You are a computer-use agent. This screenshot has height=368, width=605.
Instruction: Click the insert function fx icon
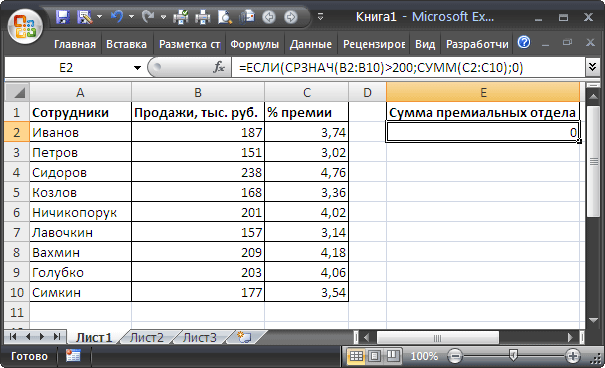pos(219,67)
